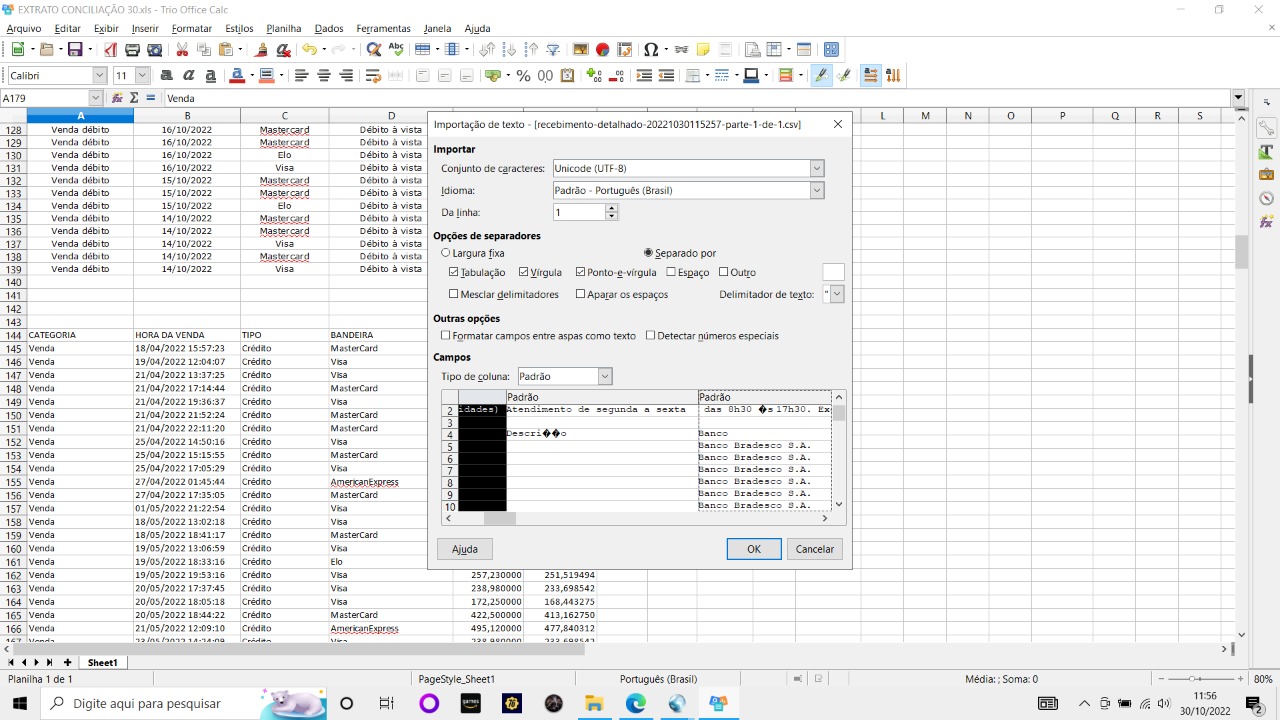Insert special character with Omega icon
This screenshot has width=1280, height=720.
coord(650,49)
